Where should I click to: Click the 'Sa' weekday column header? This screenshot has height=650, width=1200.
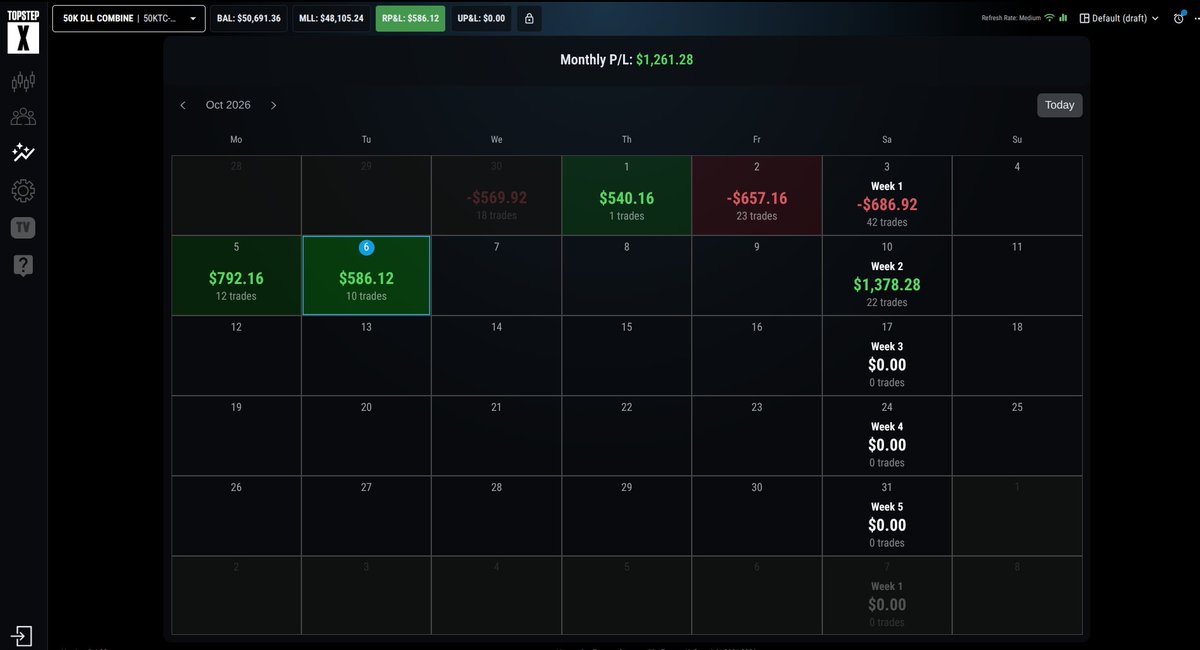click(887, 139)
